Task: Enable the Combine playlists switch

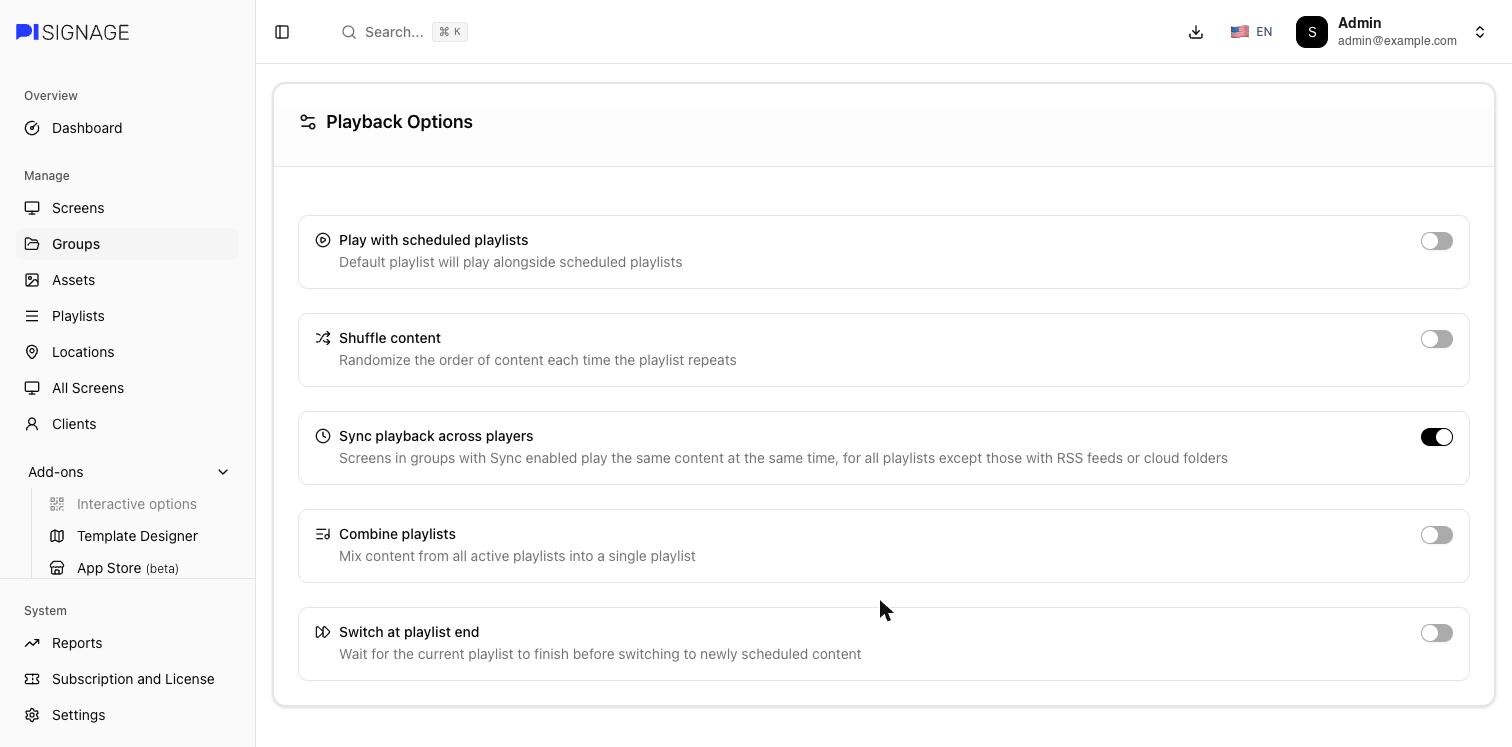Action: (1437, 535)
